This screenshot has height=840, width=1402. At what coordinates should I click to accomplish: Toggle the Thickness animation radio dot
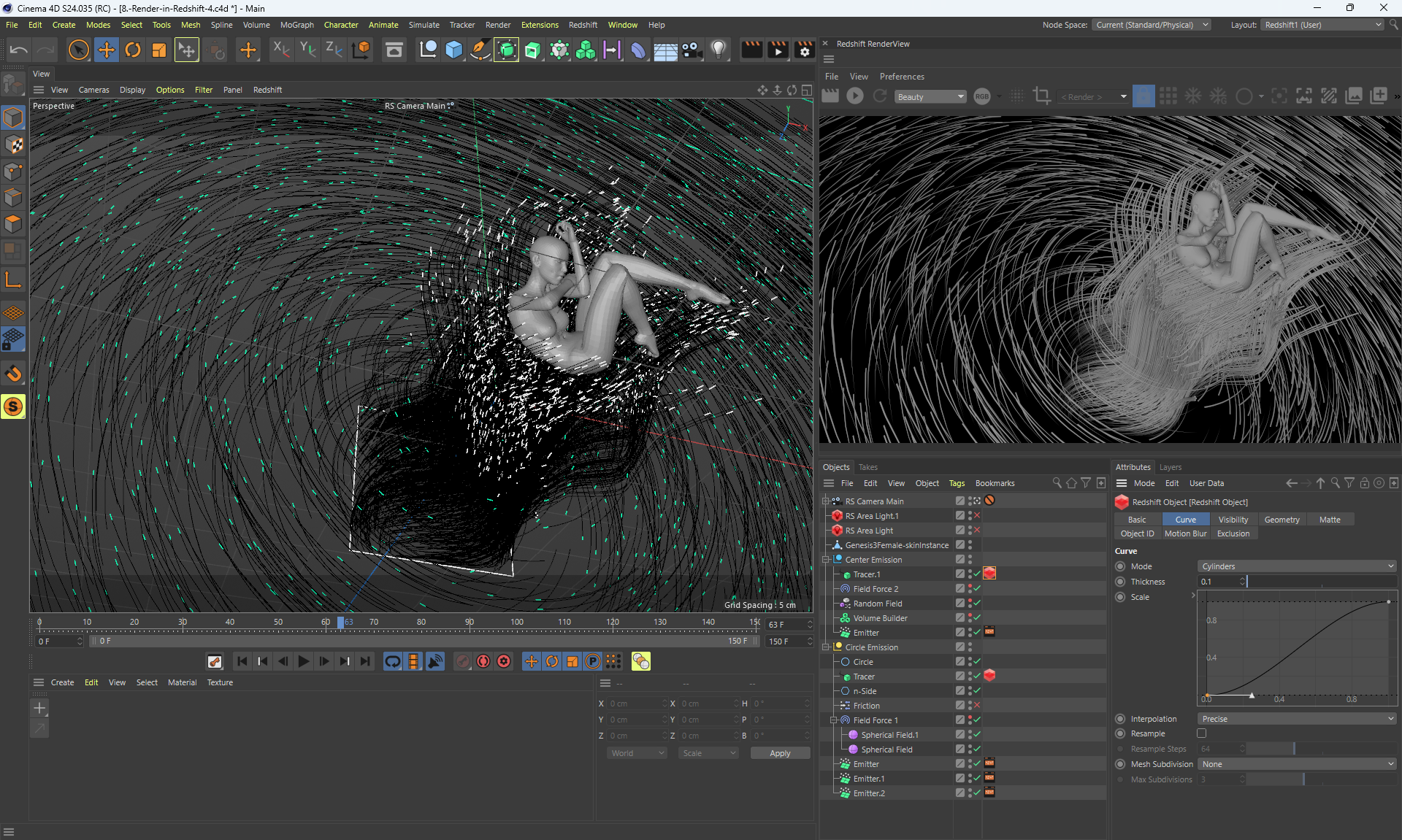[x=1120, y=582]
